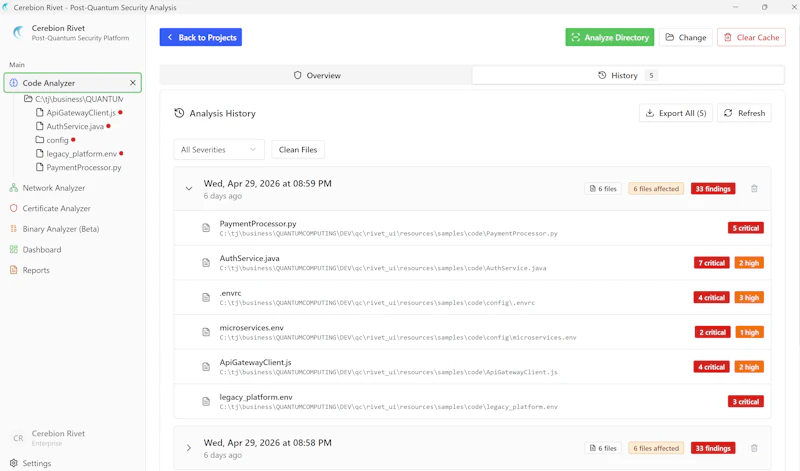The height and width of the screenshot is (471, 800).
Task: Close the Code Analyzer item with the X
Action: click(133, 83)
